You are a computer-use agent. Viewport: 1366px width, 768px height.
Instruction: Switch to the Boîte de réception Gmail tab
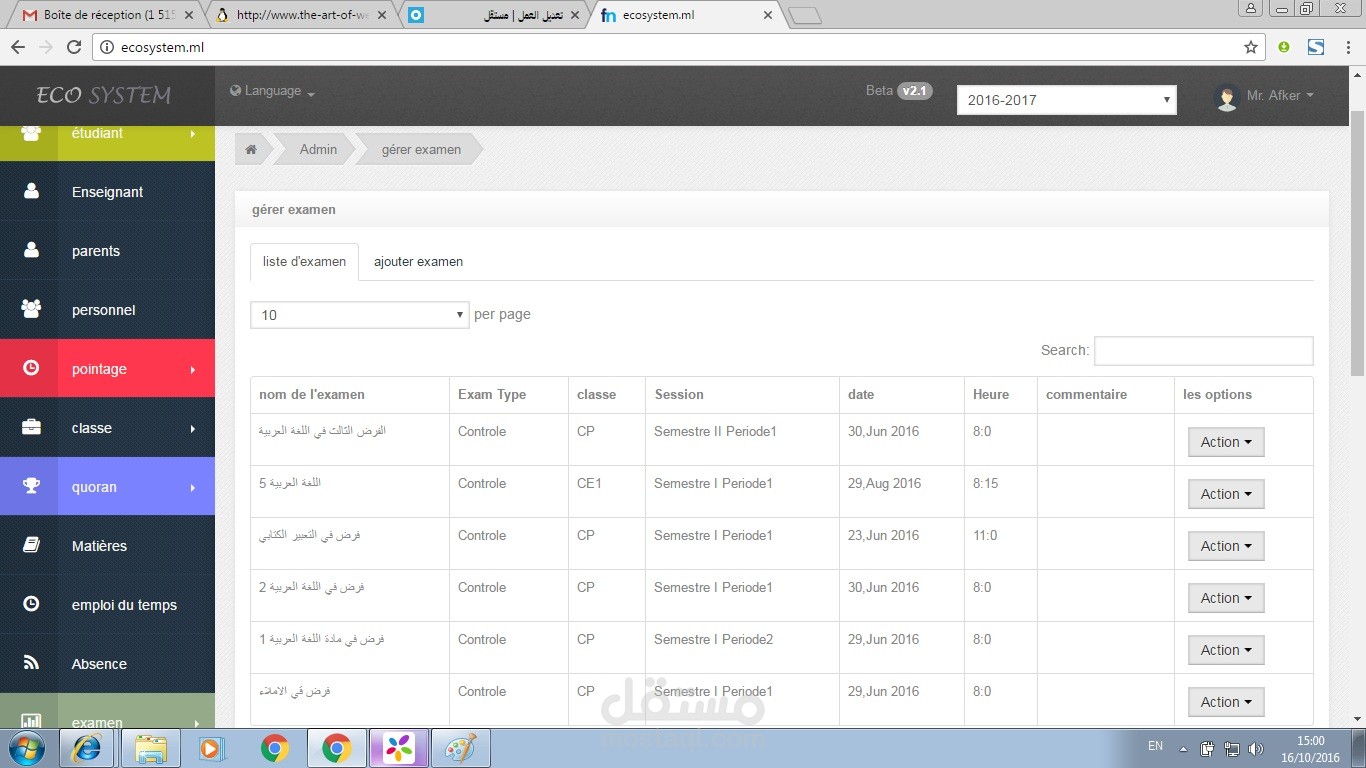100,15
